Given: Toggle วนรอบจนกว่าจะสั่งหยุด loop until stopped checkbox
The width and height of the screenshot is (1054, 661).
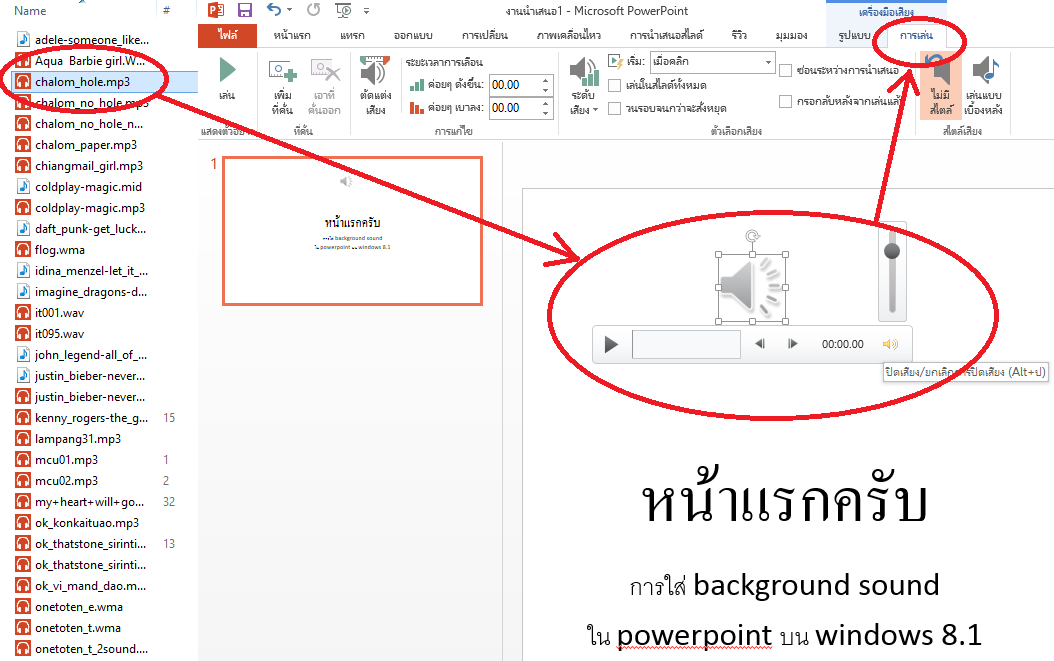Looking at the screenshot, I should tap(614, 108).
